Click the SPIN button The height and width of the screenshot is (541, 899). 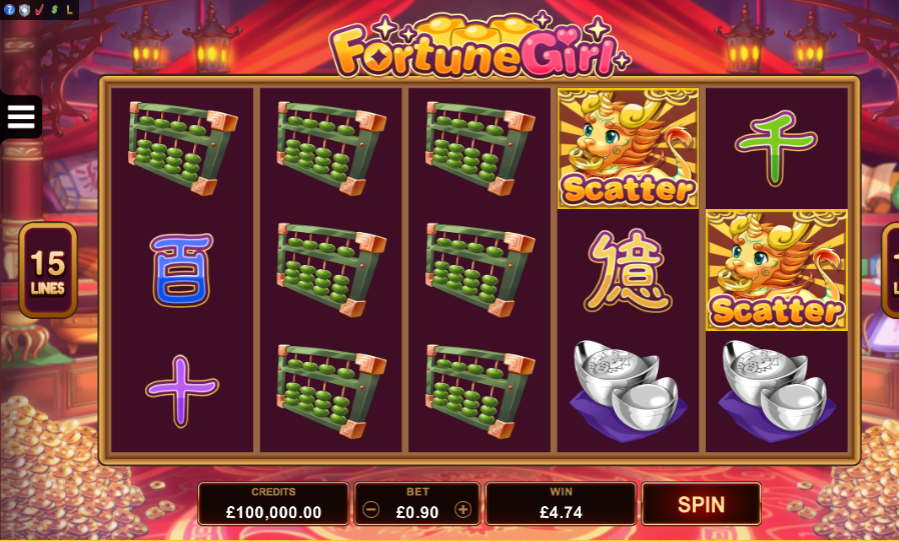[x=701, y=504]
